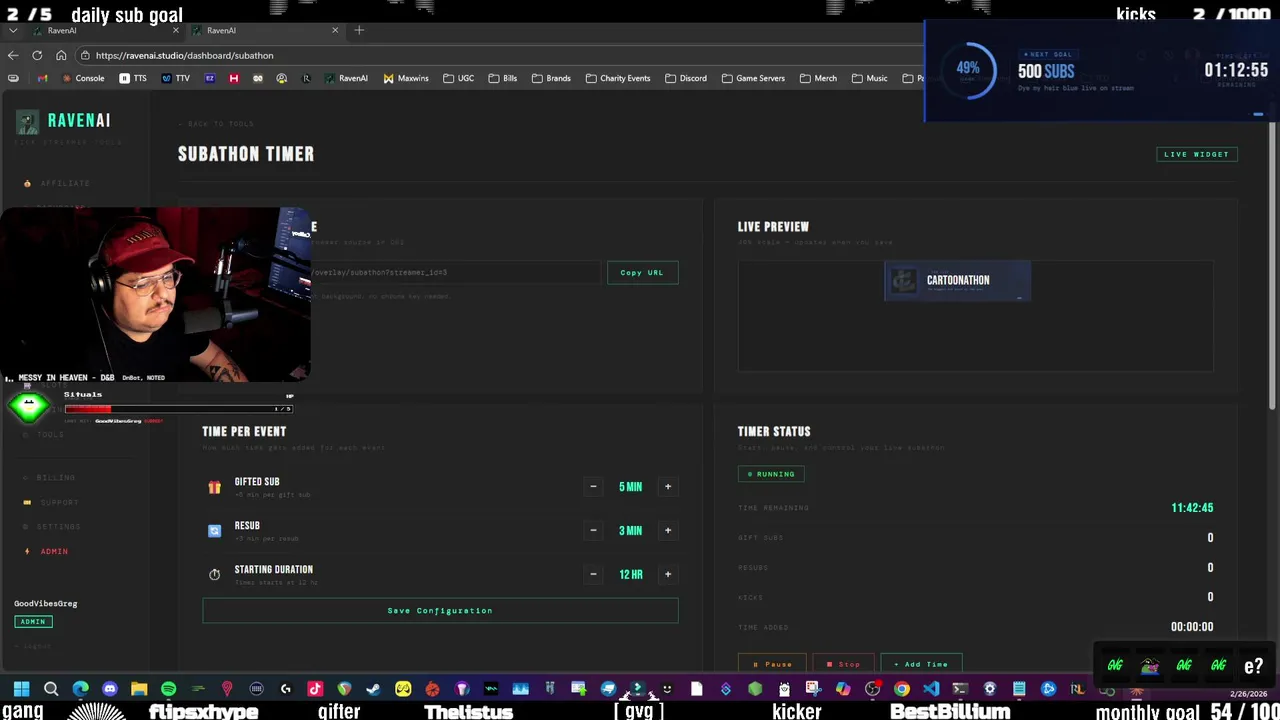Decrease Starting Duration with minus
This screenshot has height=720, width=1280.
click(x=593, y=574)
